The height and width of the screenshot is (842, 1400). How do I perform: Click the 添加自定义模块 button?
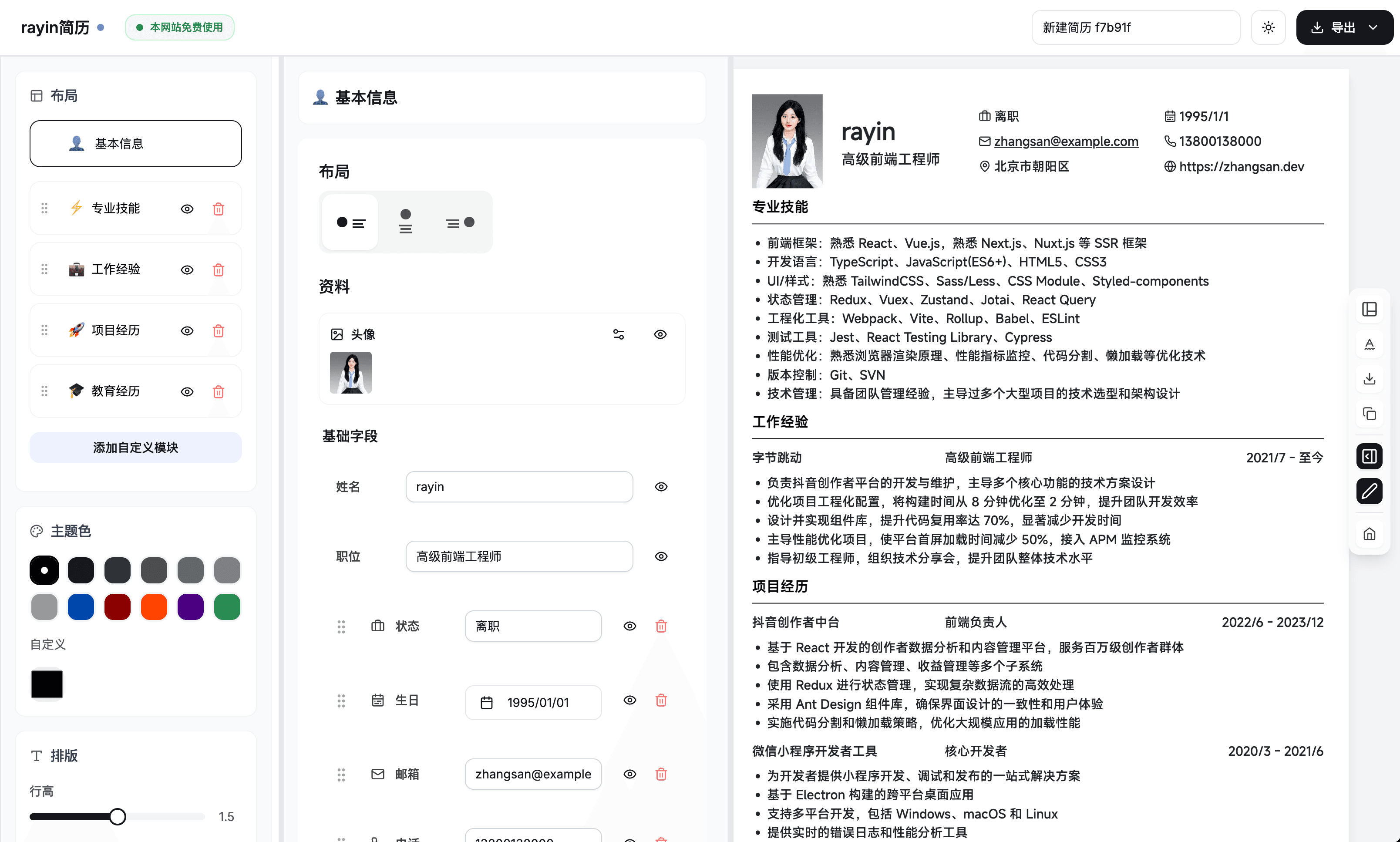click(135, 448)
